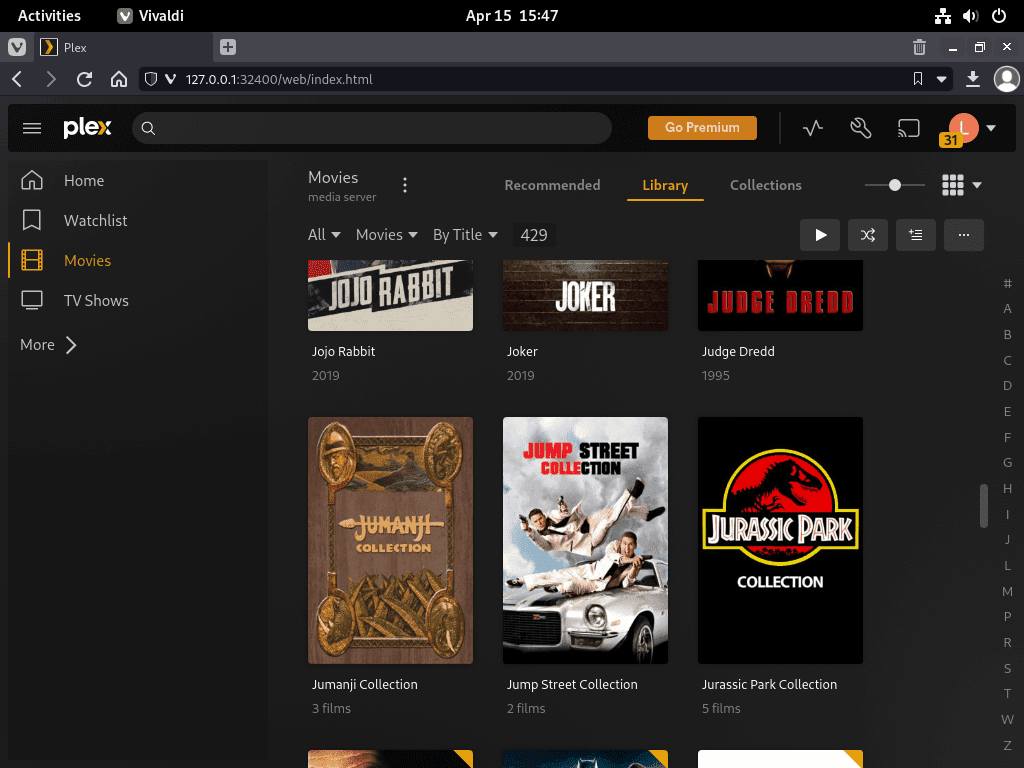1024x768 pixels.
Task: Open the Plex hamburger menu
Action: point(32,128)
